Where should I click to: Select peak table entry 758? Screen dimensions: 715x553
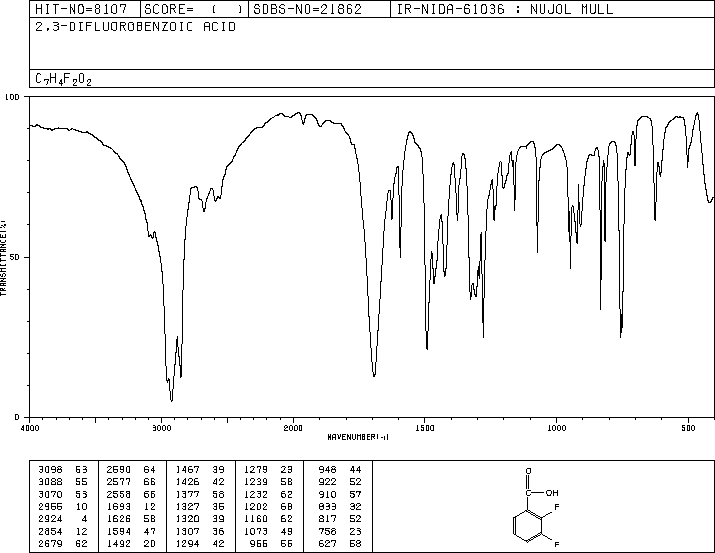pos(340,531)
